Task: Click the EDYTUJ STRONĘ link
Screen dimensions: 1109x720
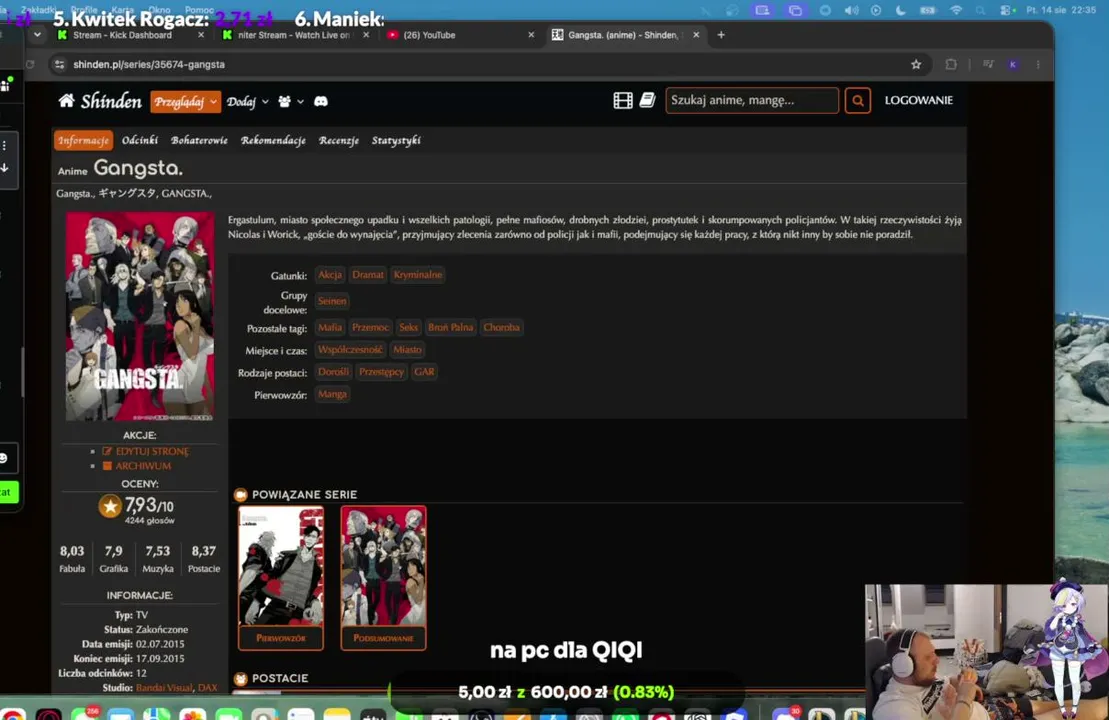Action: click(146, 451)
